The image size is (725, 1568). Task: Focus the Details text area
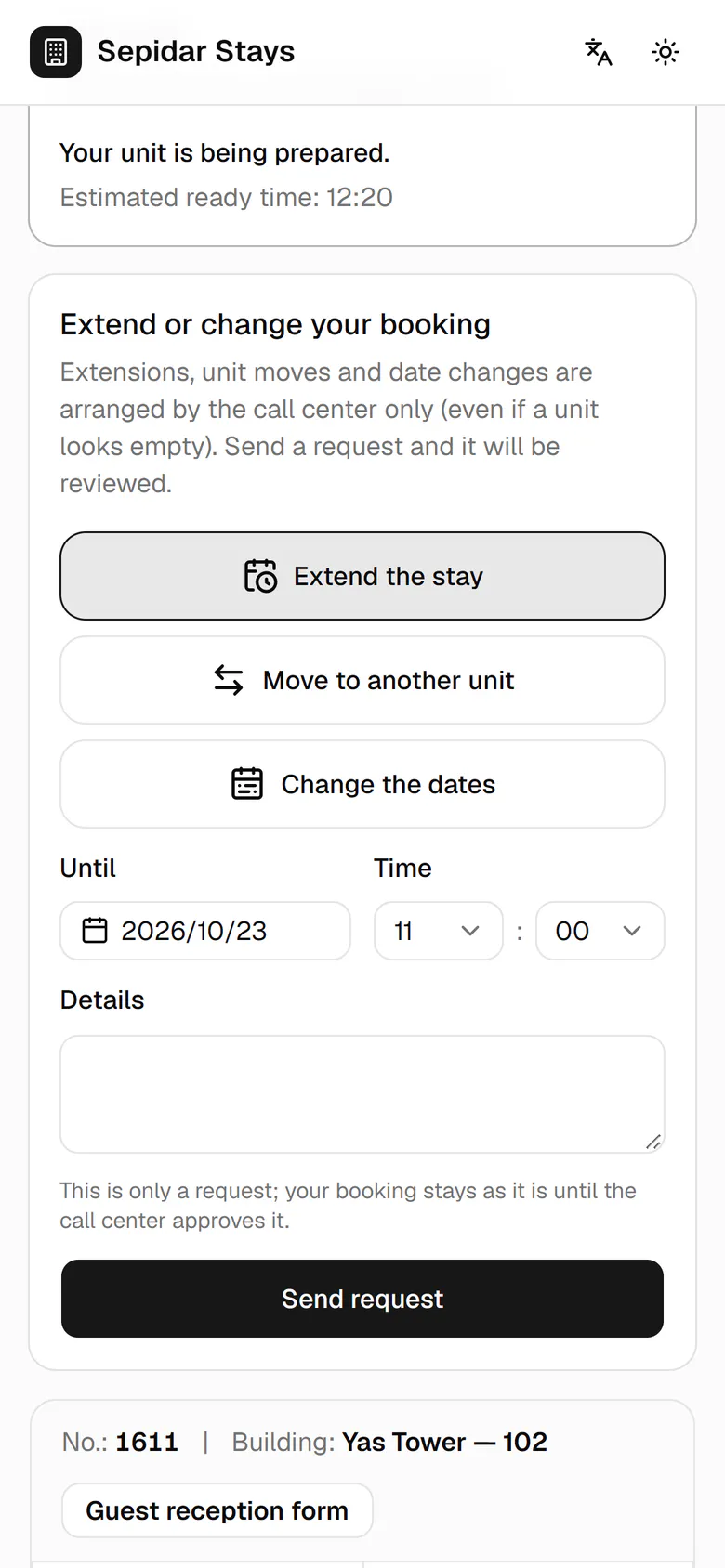[362, 1094]
